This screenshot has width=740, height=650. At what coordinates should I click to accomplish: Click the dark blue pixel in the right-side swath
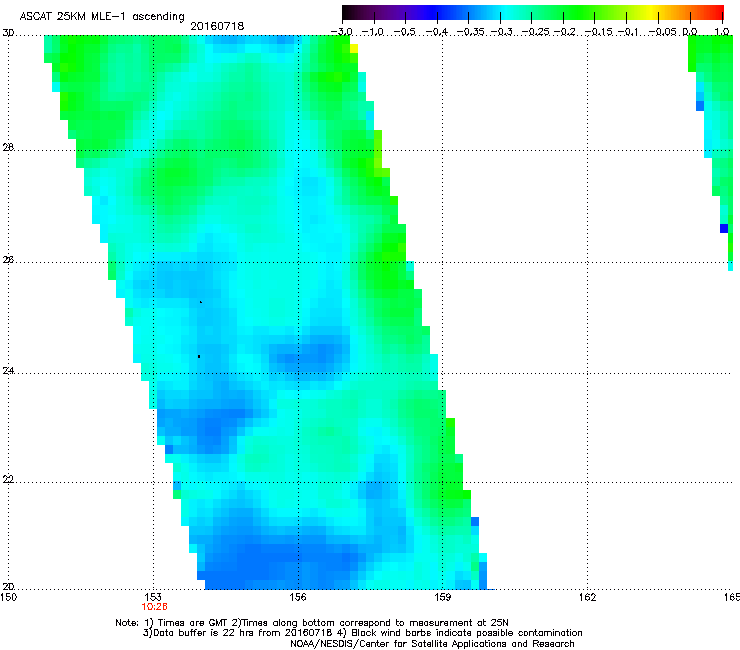click(724, 228)
